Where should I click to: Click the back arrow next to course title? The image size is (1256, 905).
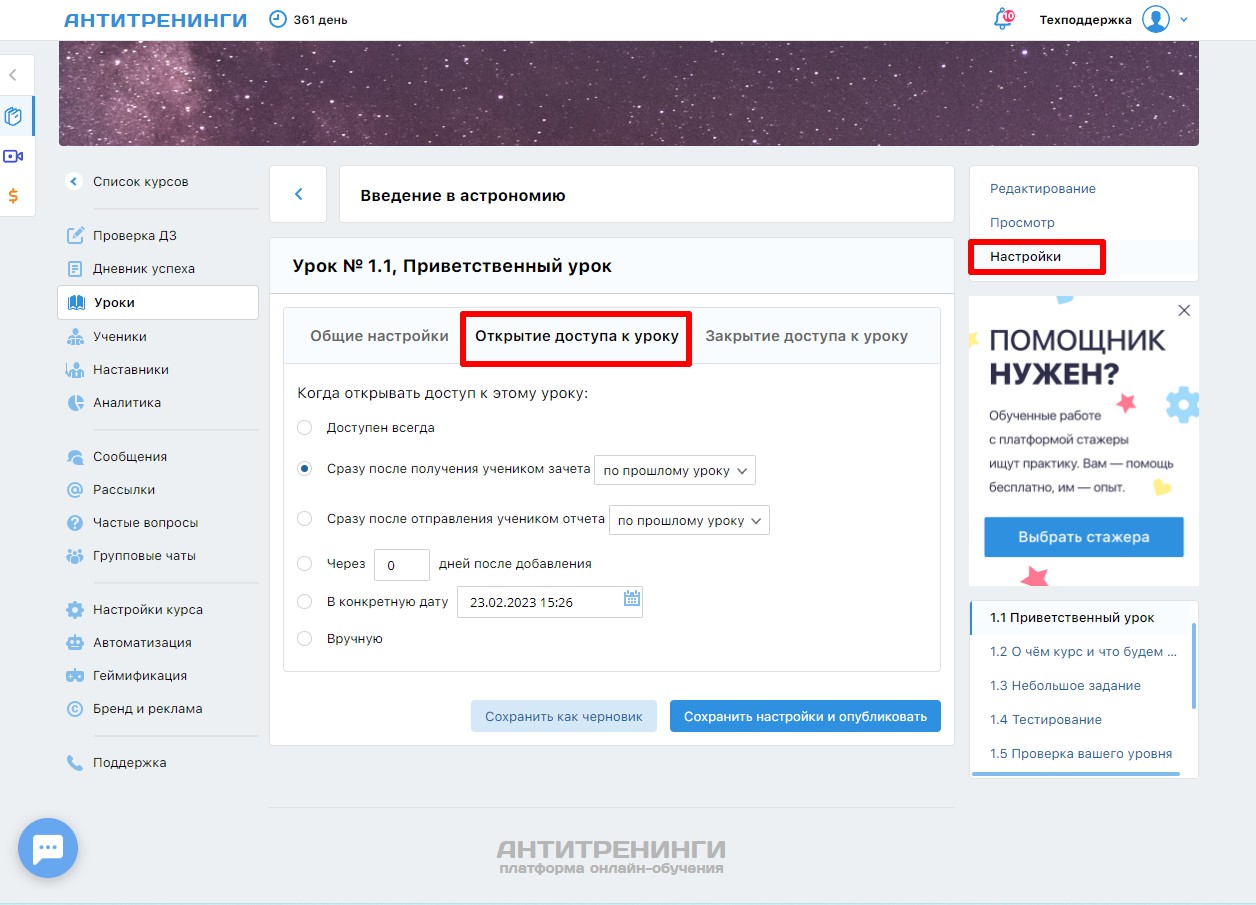click(x=298, y=195)
